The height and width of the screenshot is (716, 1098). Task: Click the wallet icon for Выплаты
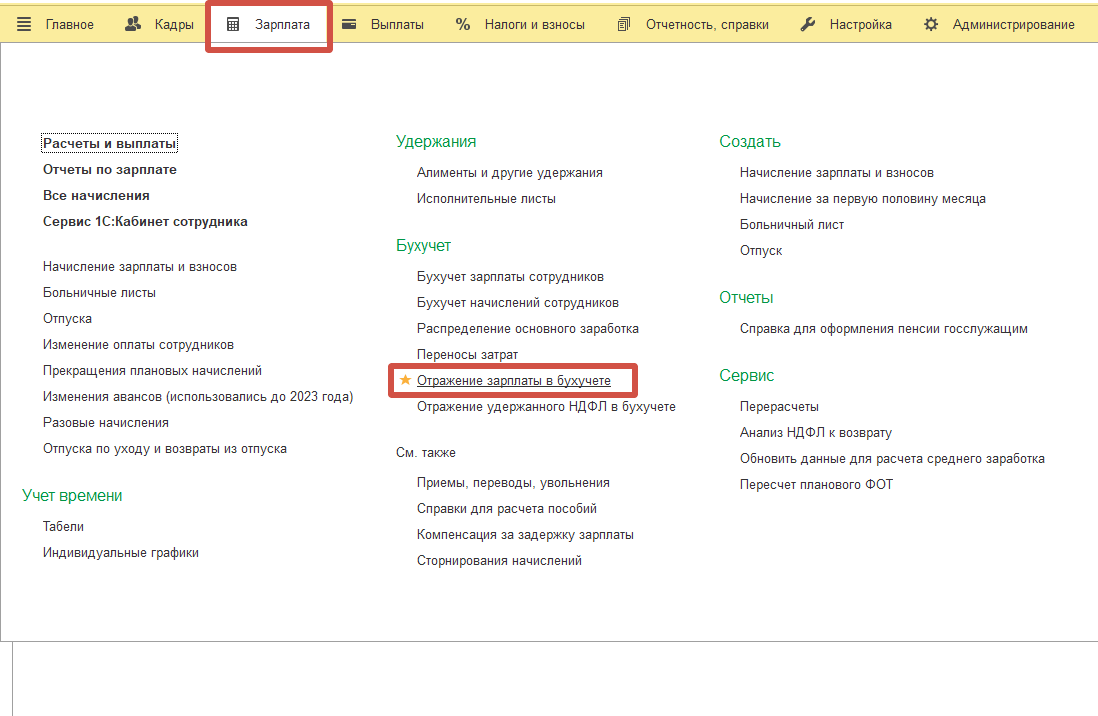click(x=349, y=25)
